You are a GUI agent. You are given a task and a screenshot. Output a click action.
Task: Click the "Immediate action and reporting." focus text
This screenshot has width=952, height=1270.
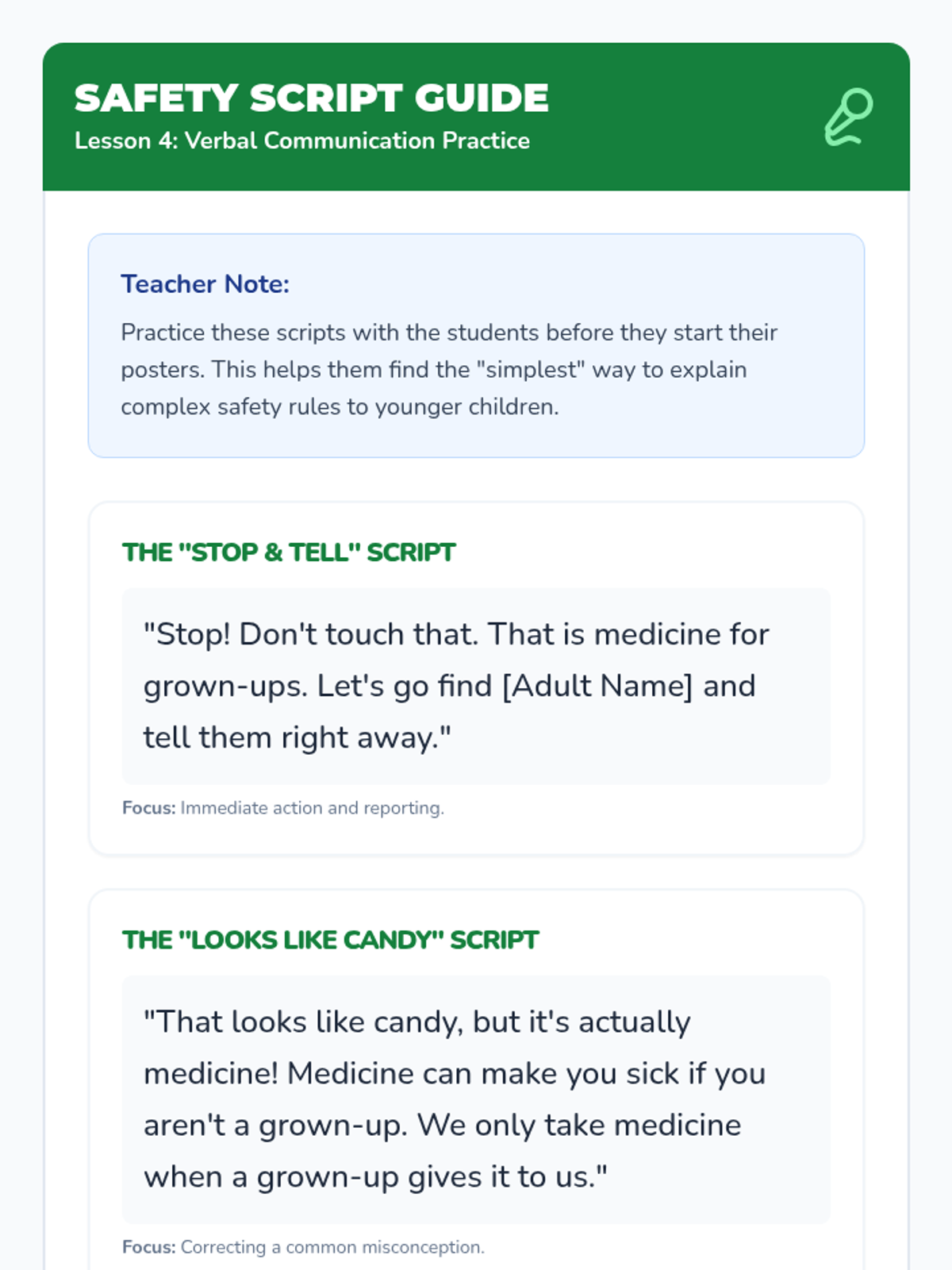pyautogui.click(x=312, y=808)
